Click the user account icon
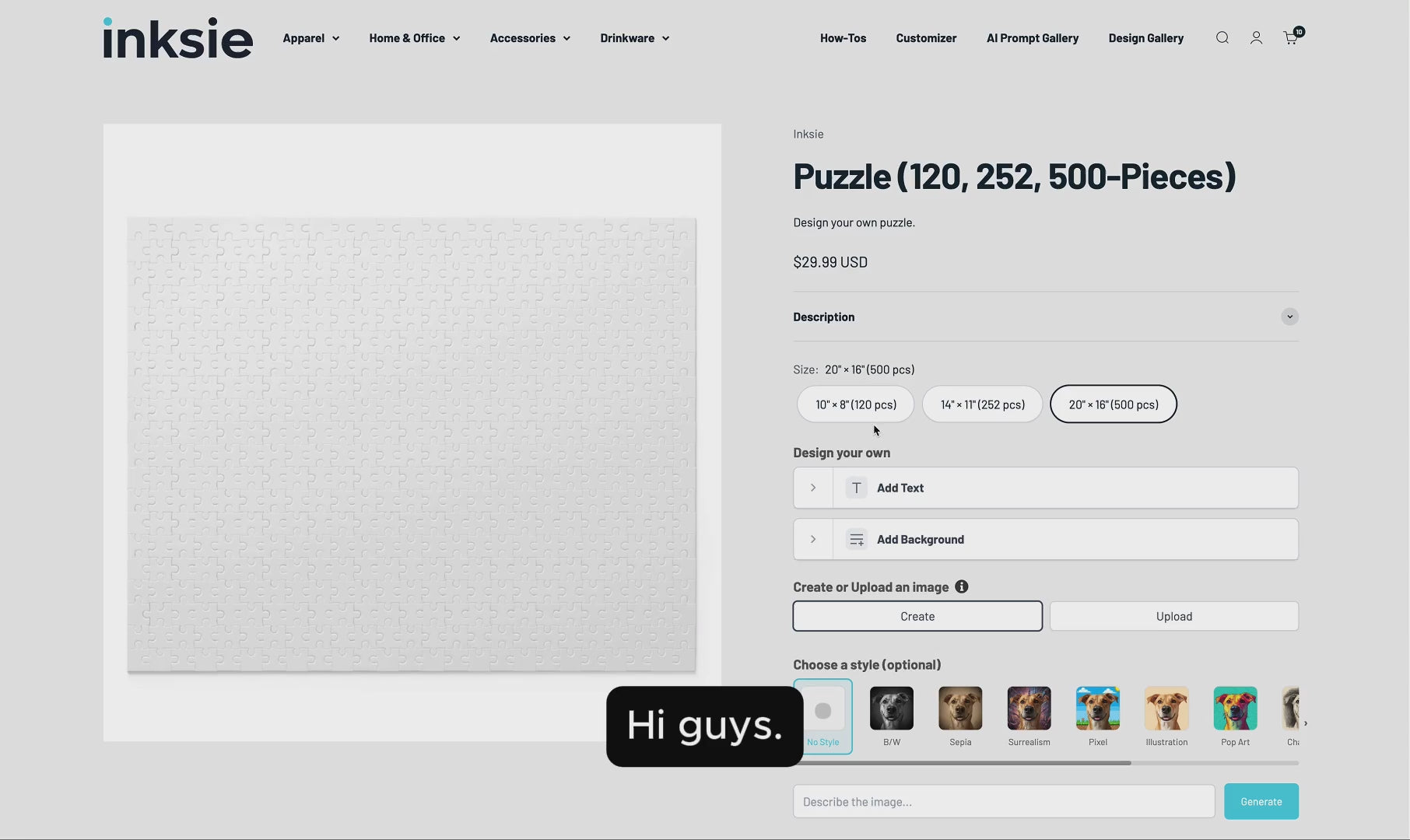The width and height of the screenshot is (1410, 840). pyautogui.click(x=1256, y=38)
